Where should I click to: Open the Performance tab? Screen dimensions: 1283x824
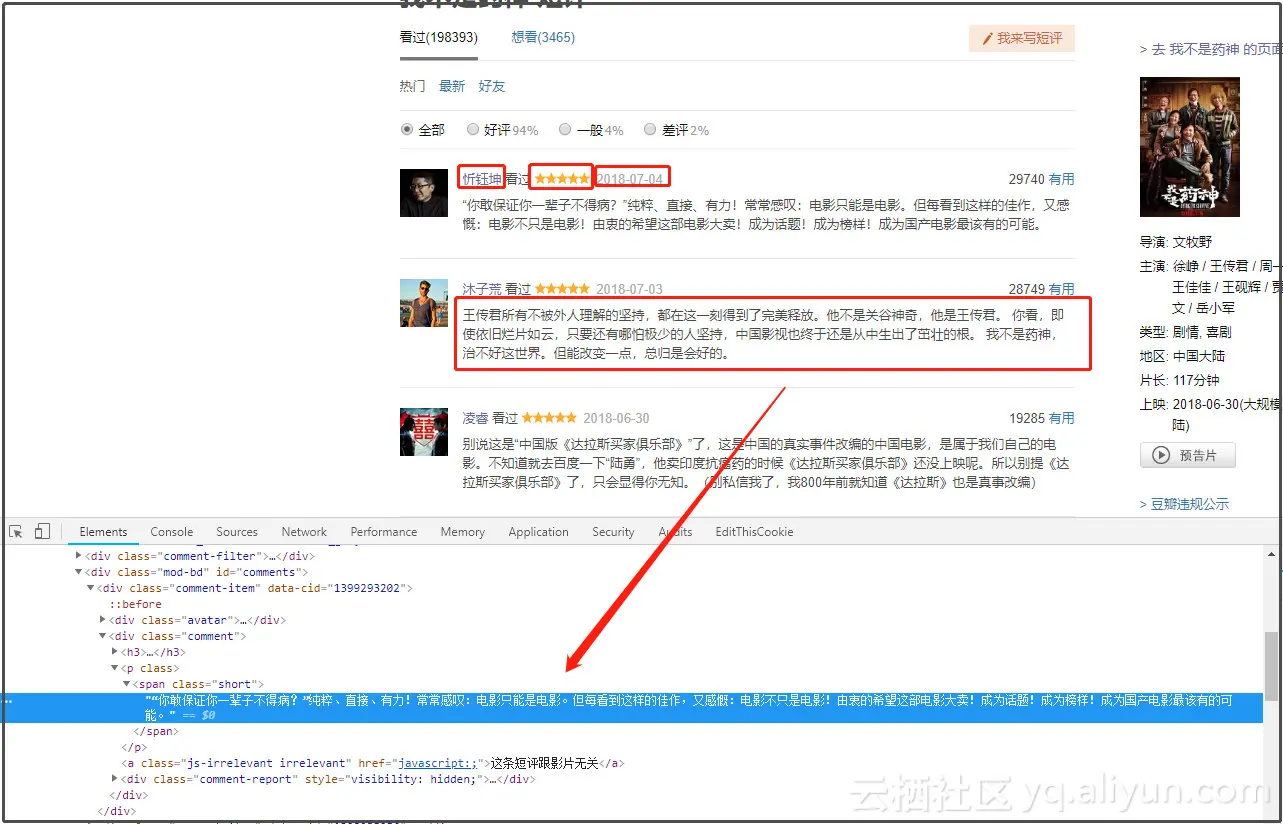[384, 531]
